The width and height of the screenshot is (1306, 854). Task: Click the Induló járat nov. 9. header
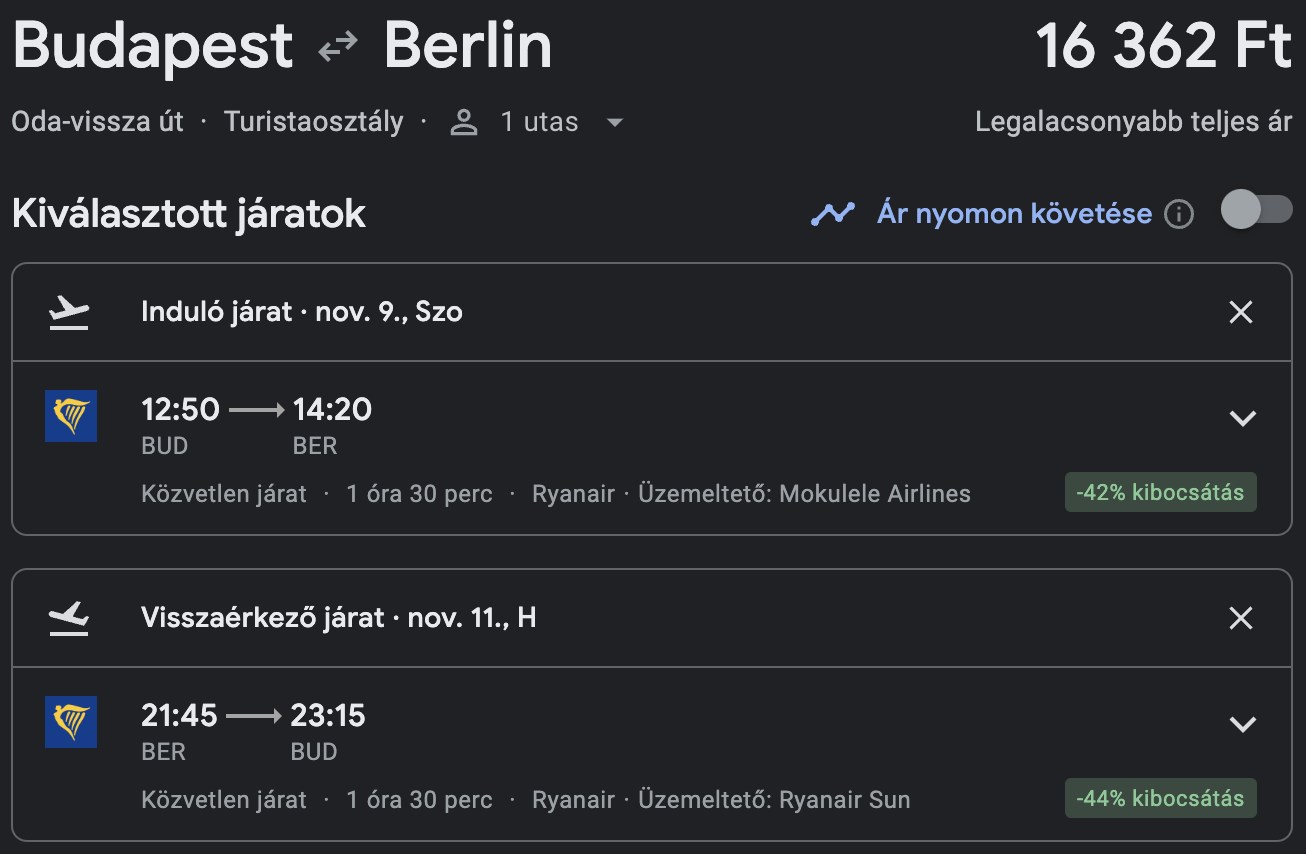click(x=301, y=312)
